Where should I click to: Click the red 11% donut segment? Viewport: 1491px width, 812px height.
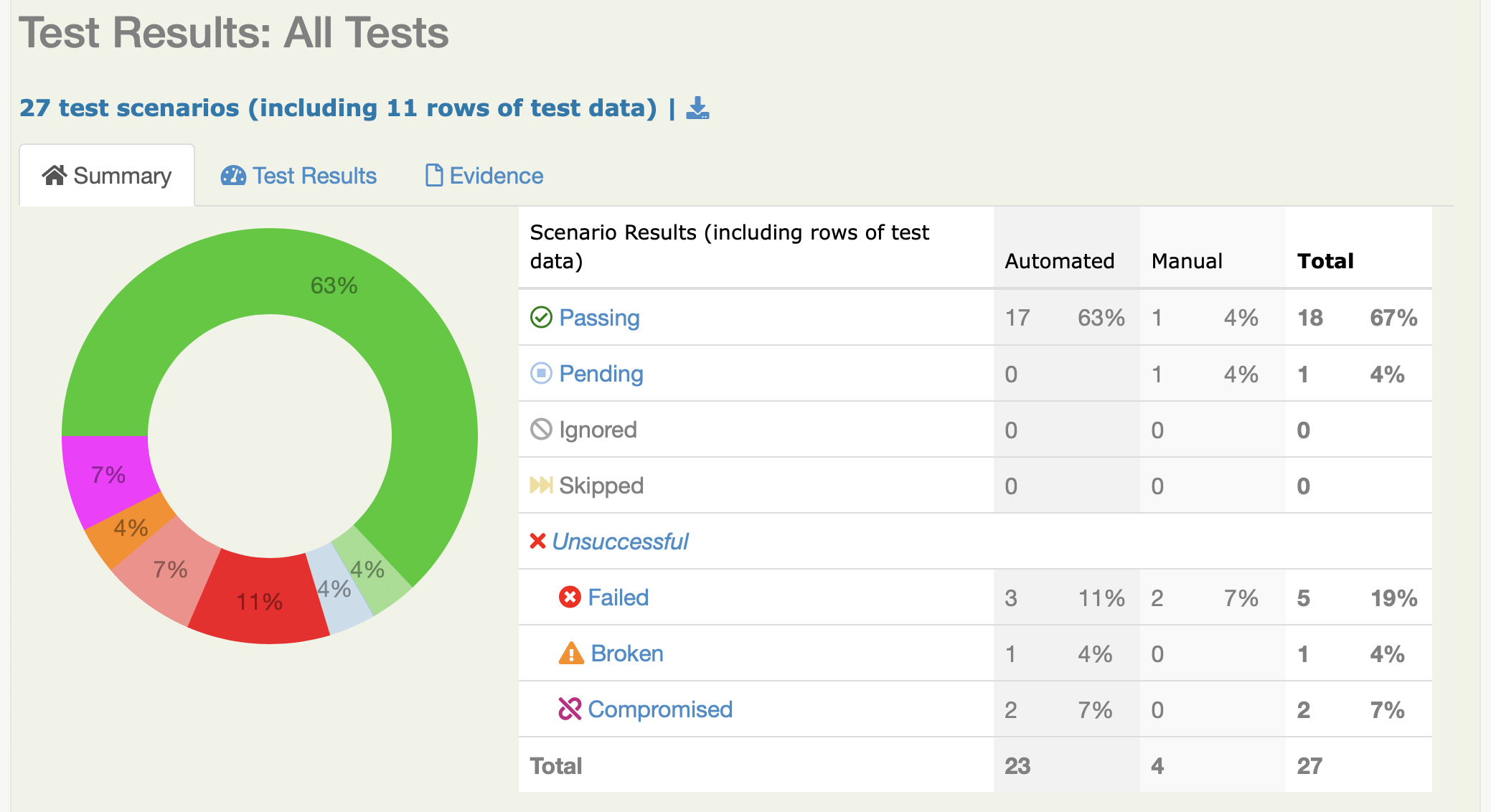point(260,601)
